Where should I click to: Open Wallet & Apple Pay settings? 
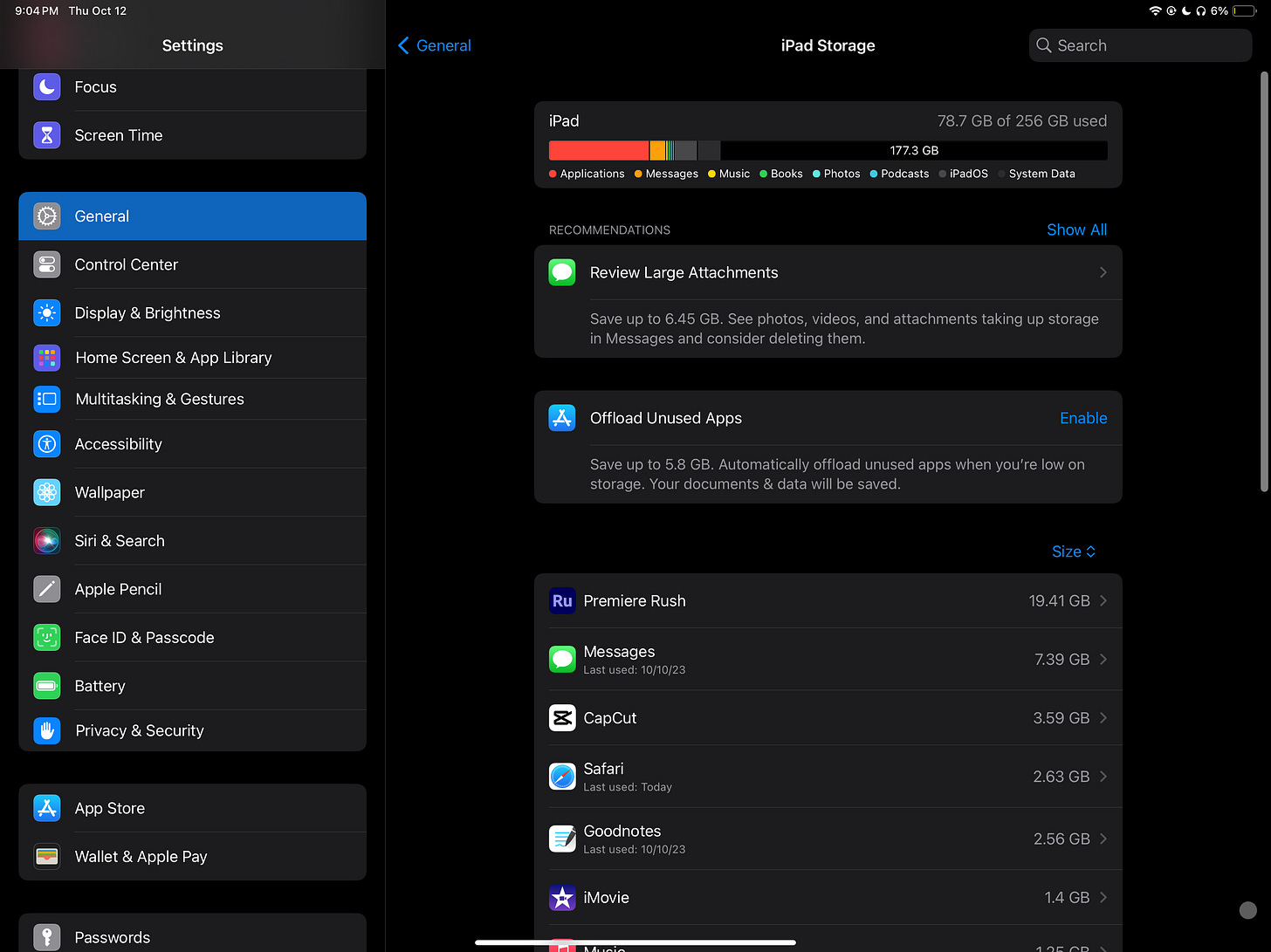click(192, 857)
